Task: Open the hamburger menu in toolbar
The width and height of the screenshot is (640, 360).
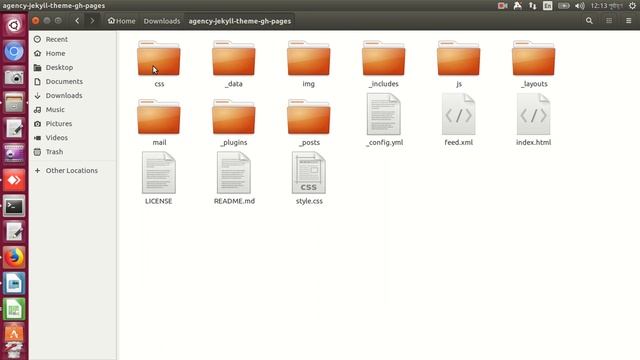Action: [629, 20]
